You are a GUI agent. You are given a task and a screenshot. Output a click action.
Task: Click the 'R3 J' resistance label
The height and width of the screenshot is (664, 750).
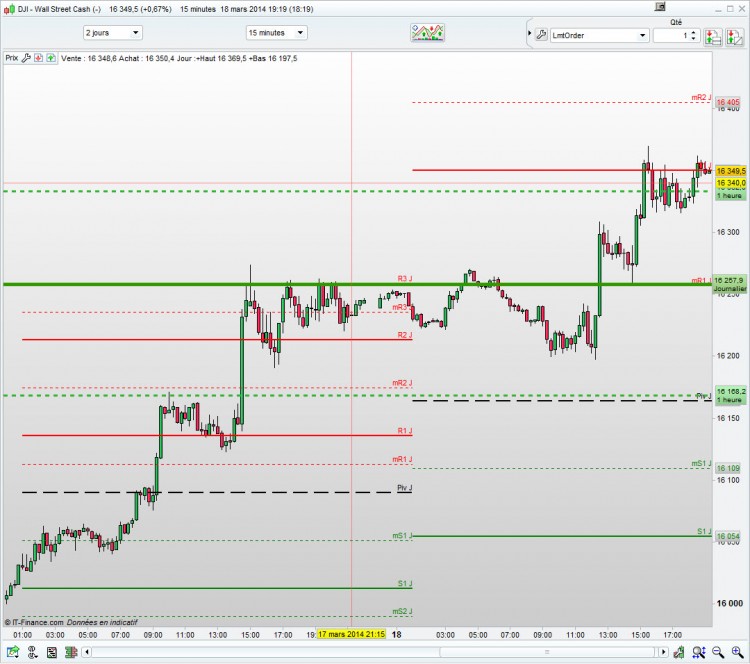405,278
